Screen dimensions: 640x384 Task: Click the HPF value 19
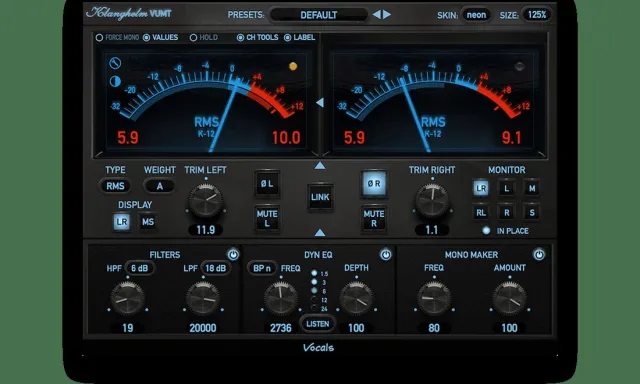click(128, 328)
